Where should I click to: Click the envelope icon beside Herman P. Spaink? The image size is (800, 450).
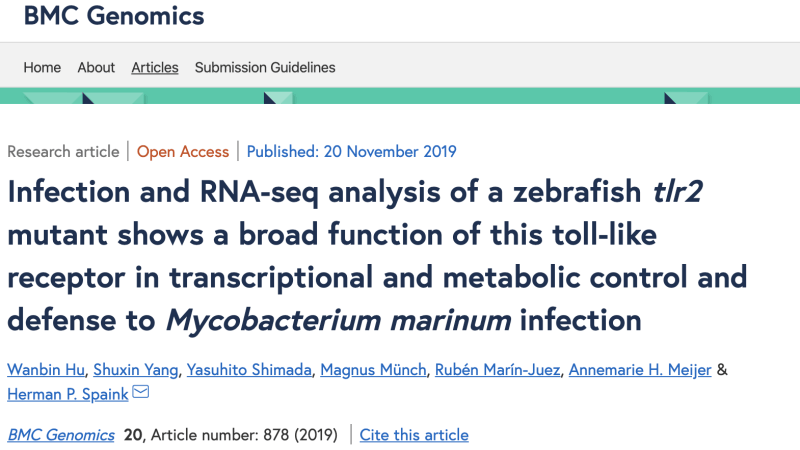pos(140,392)
